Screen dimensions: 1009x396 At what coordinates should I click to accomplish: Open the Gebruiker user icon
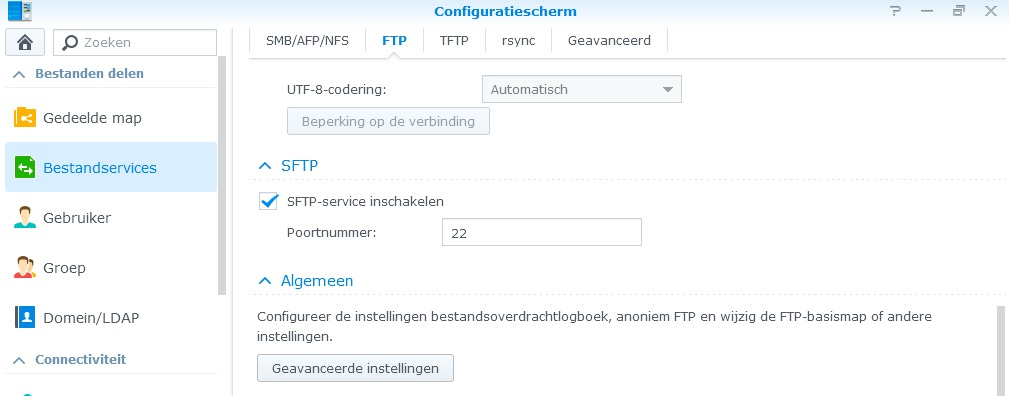click(25, 218)
